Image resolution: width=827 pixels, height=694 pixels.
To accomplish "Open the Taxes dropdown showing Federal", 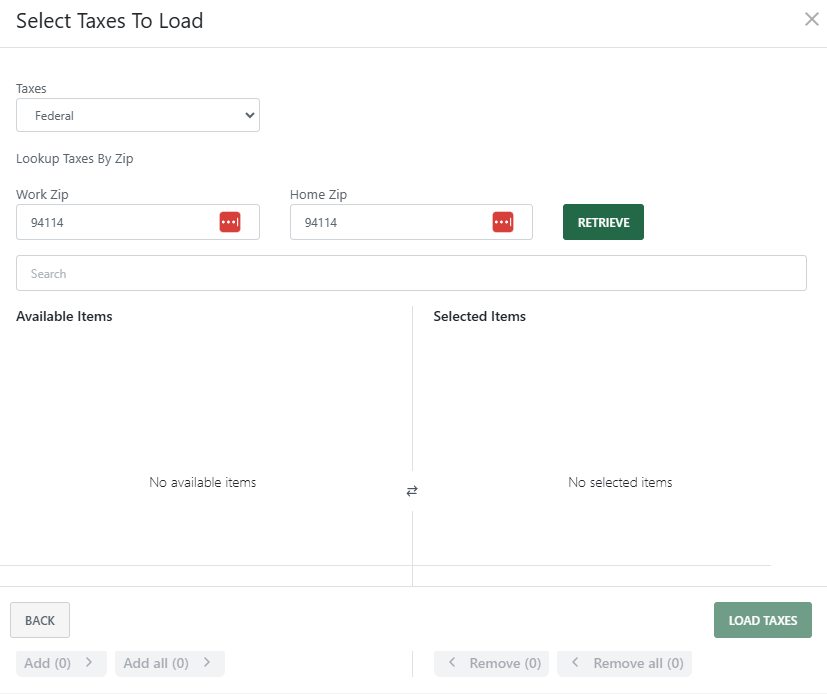I will click(138, 115).
